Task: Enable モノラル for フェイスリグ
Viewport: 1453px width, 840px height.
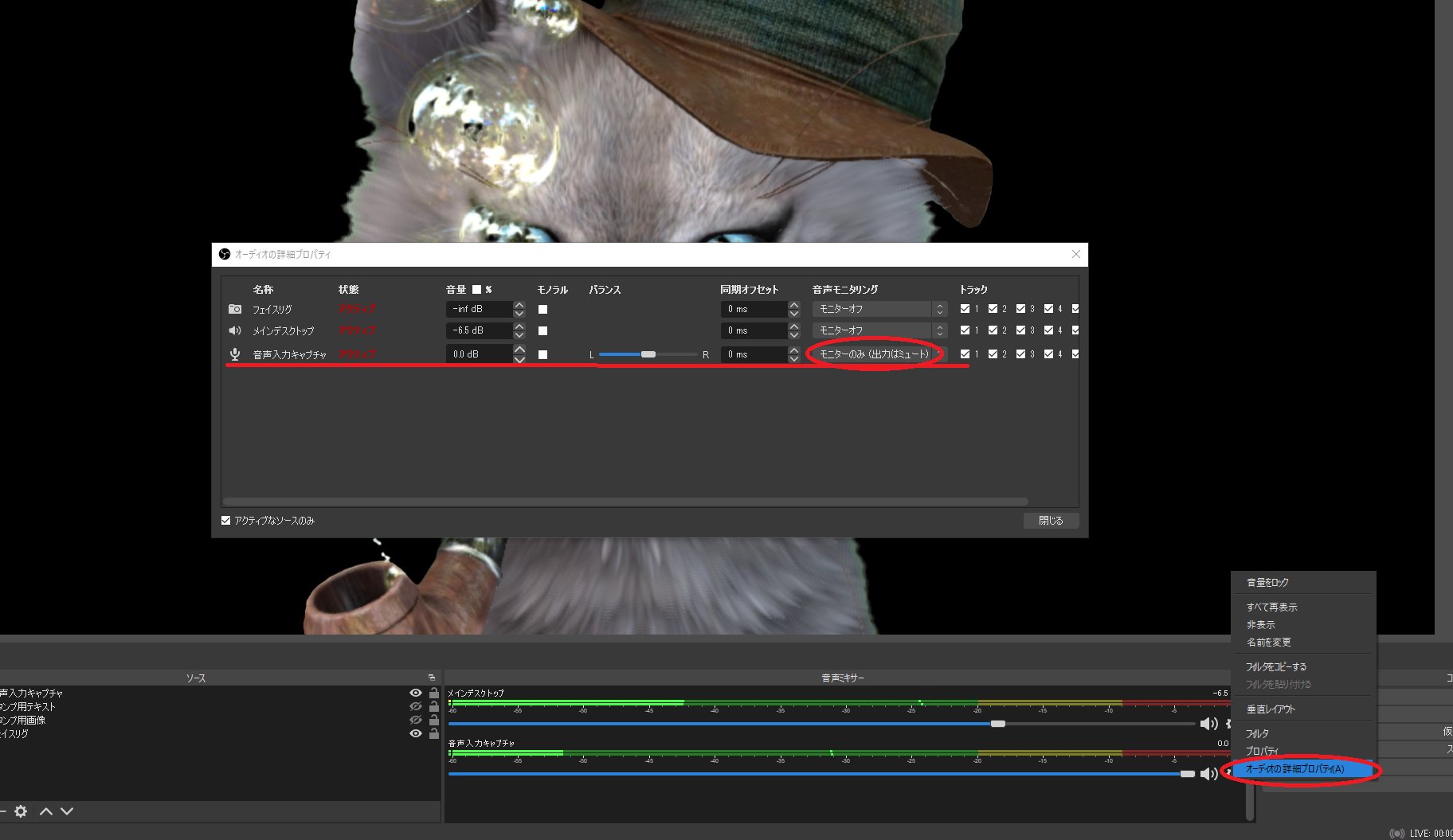Action: (542, 309)
